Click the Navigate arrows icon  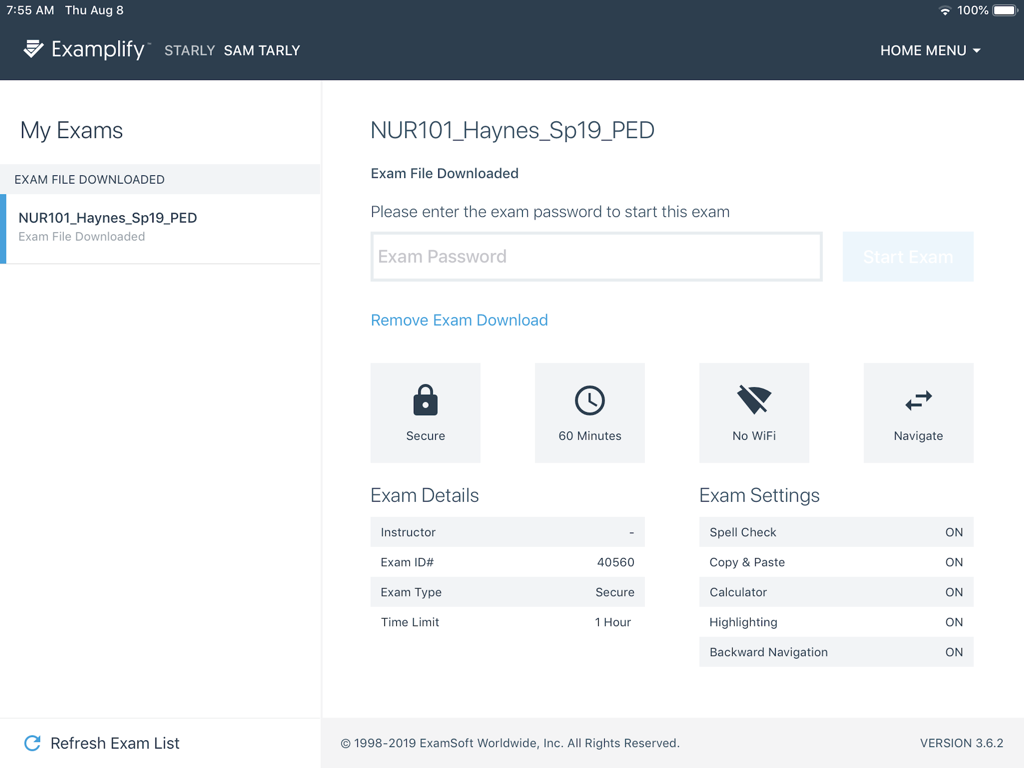click(917, 399)
